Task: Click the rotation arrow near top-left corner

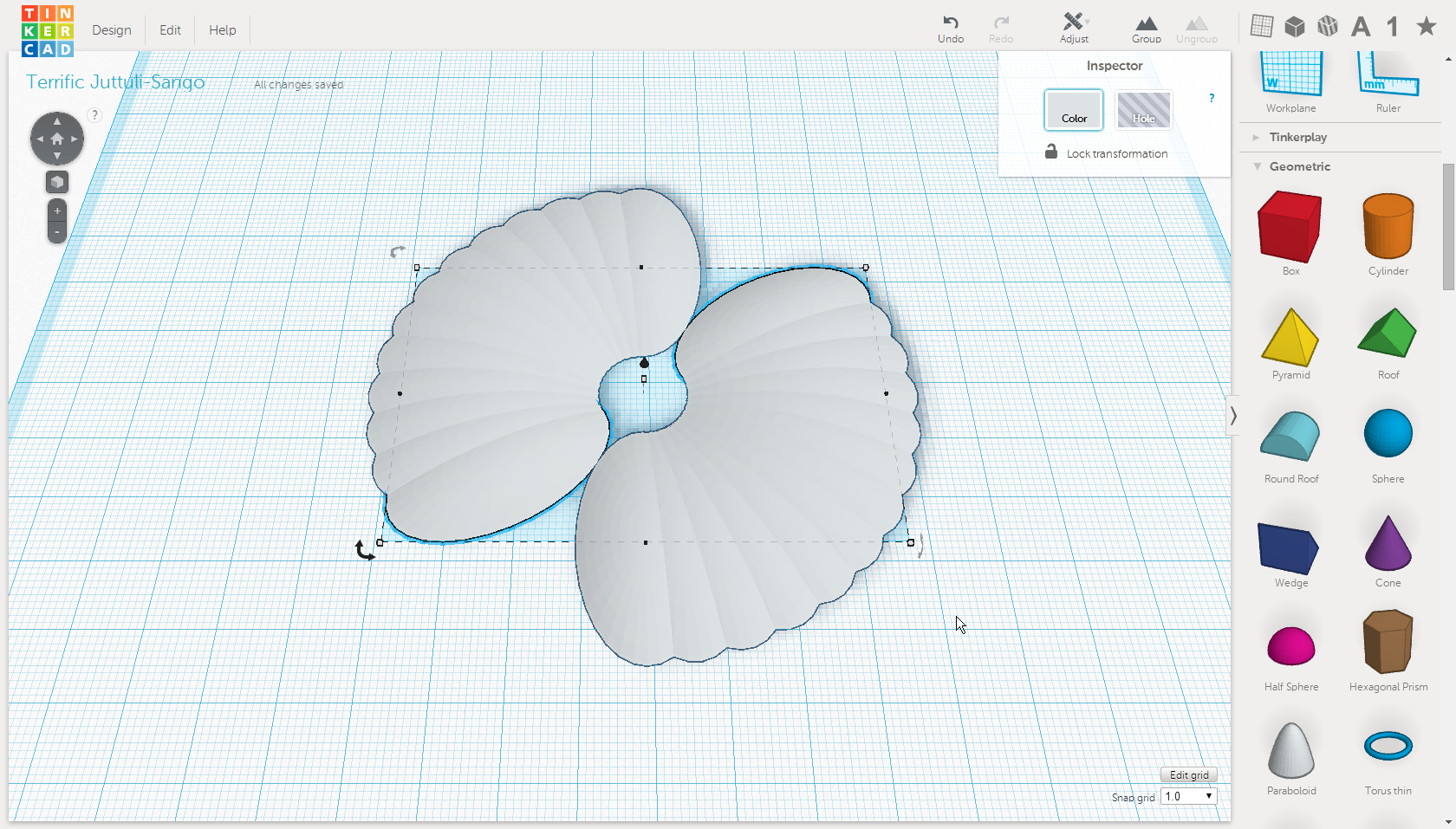Action: click(397, 252)
